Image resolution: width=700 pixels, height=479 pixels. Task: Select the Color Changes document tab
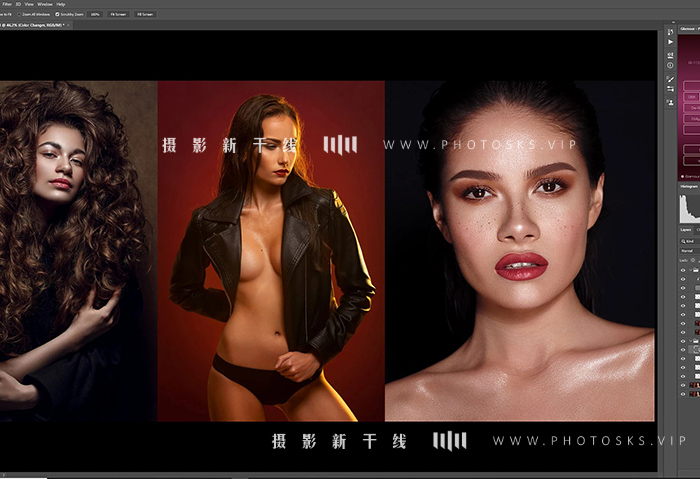pyautogui.click(x=33, y=25)
